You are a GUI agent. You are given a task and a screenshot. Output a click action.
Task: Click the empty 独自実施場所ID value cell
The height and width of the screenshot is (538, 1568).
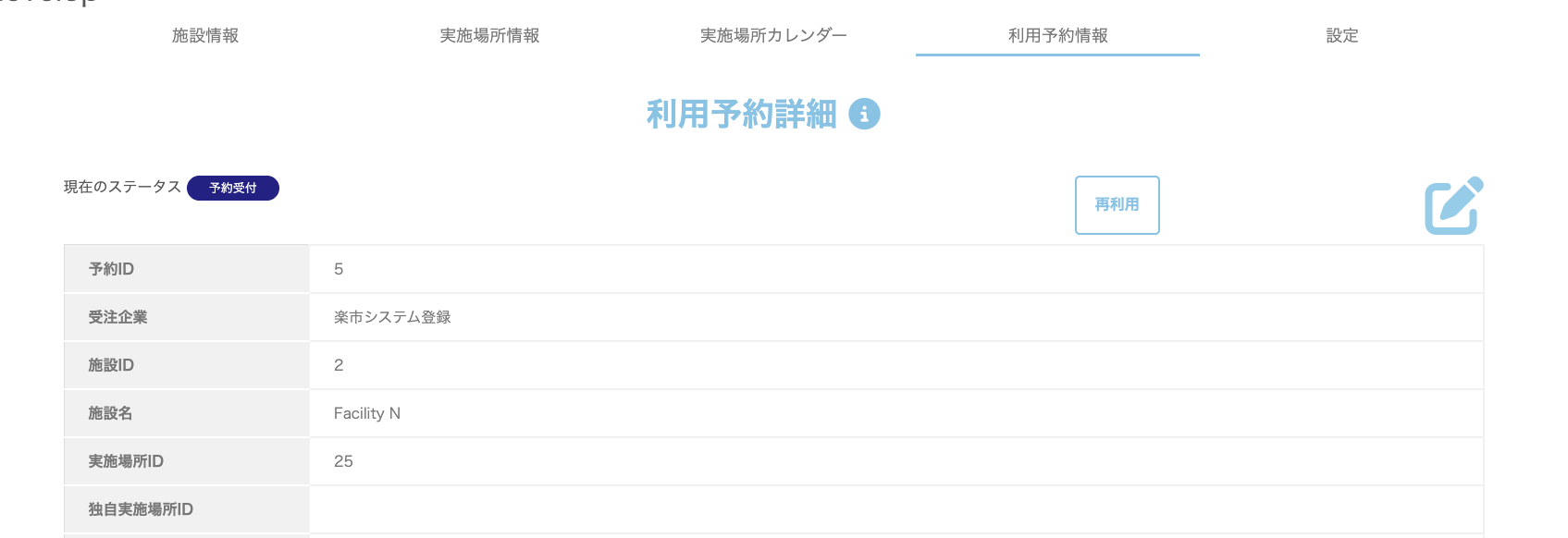tap(895, 509)
